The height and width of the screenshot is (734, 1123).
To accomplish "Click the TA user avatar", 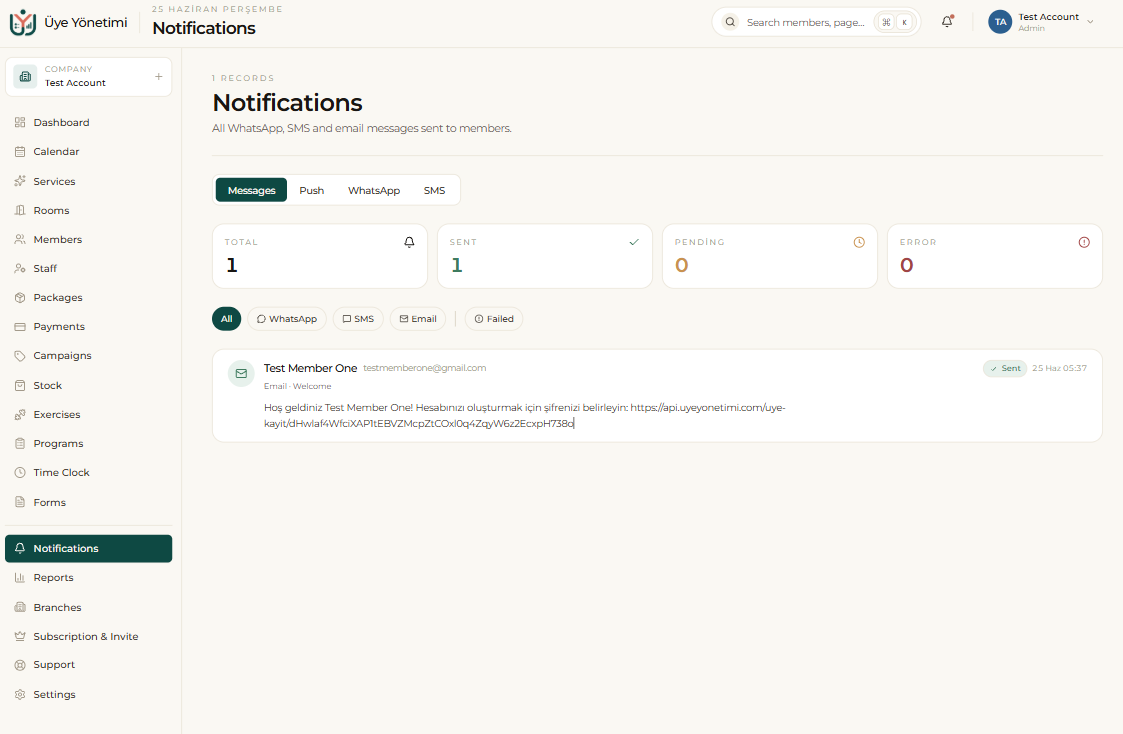I will tap(1000, 22).
